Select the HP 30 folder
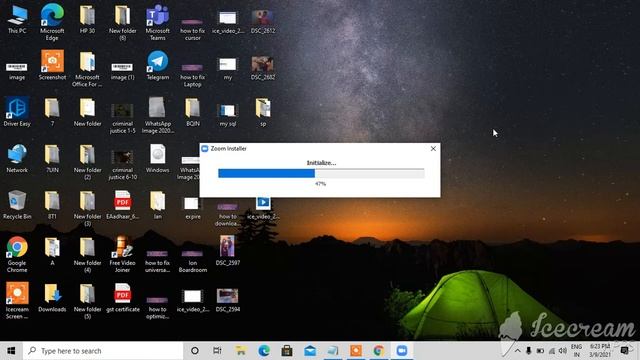640x360 pixels. point(87,19)
